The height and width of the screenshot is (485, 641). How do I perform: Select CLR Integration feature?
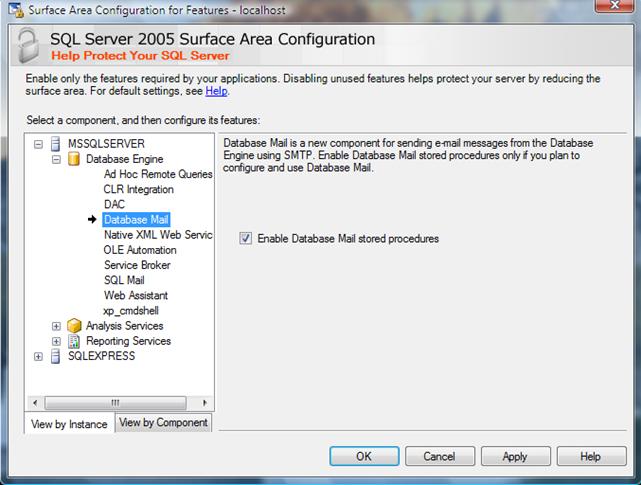138,189
